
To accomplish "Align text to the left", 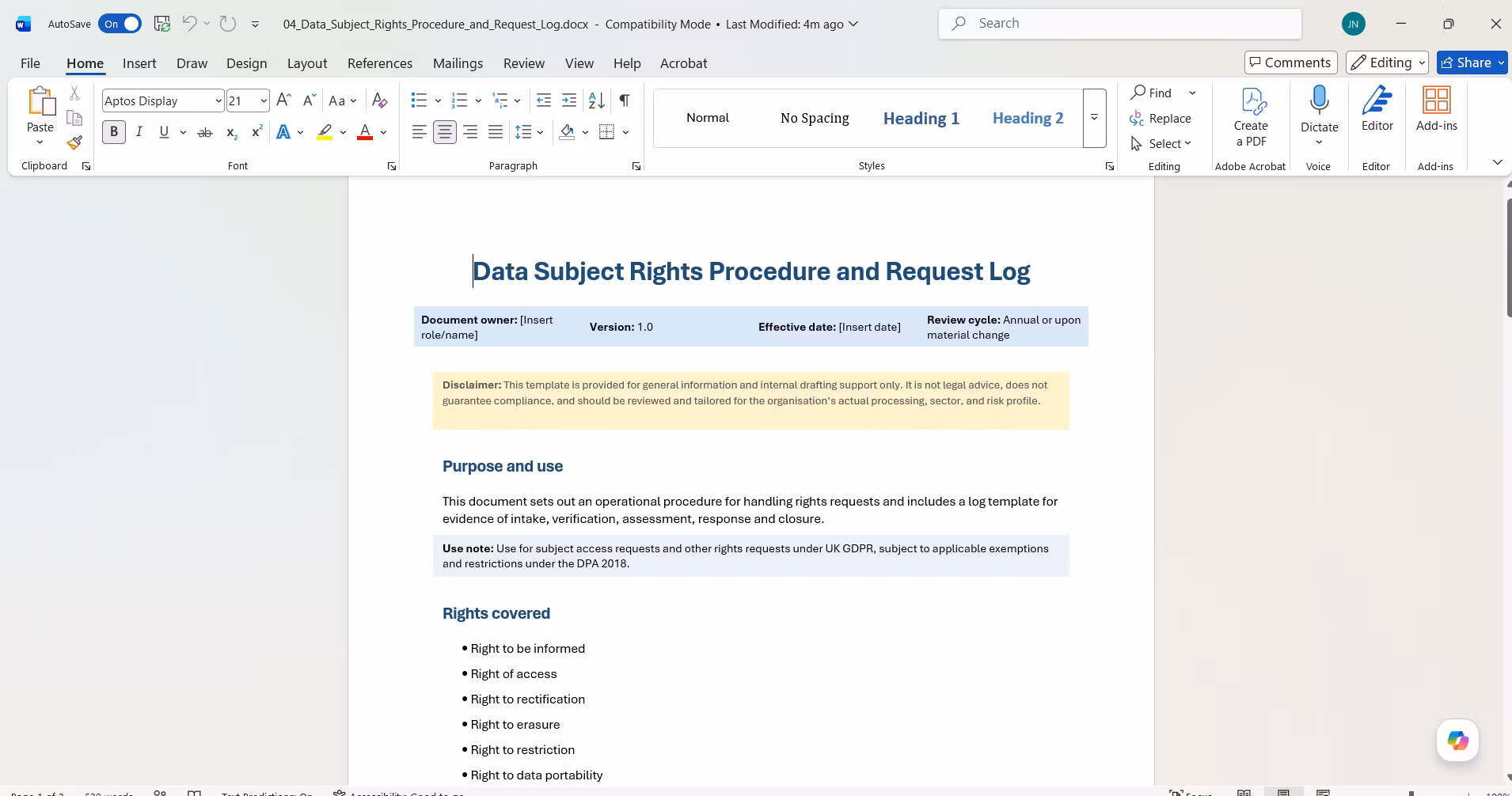I will (x=420, y=132).
